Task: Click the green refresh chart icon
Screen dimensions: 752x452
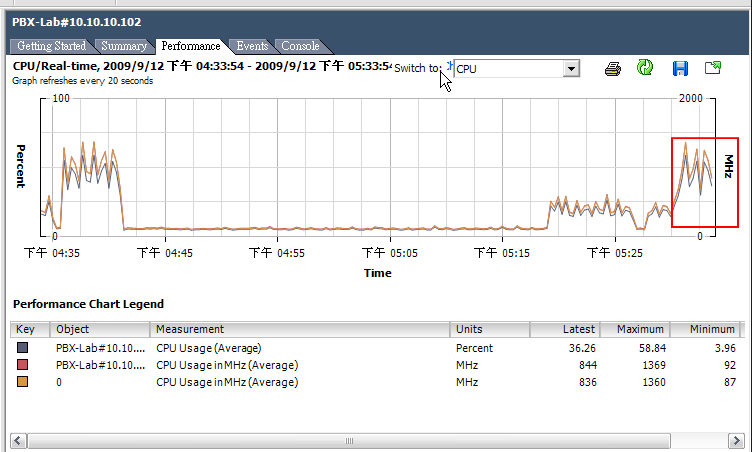Action: click(645, 67)
